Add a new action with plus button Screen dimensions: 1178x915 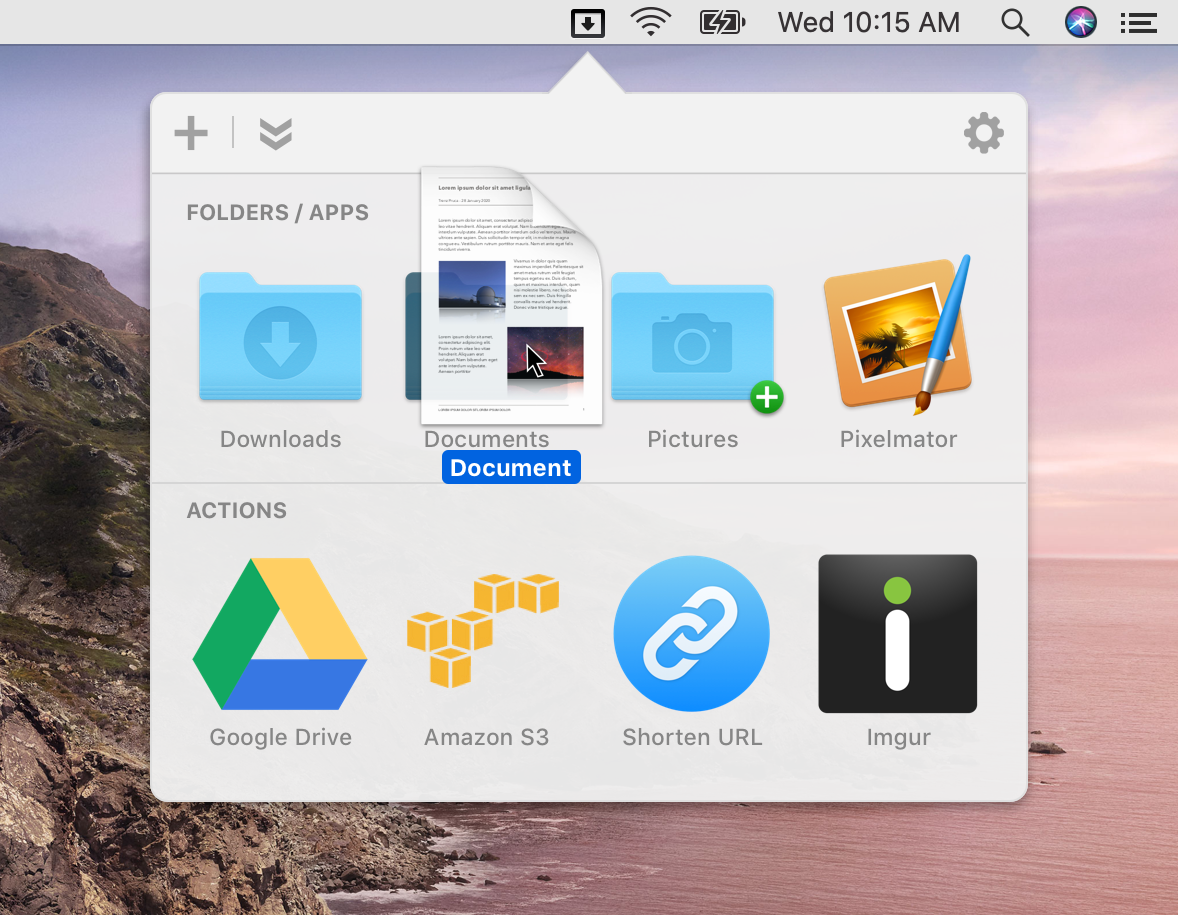pyautogui.click(x=191, y=133)
